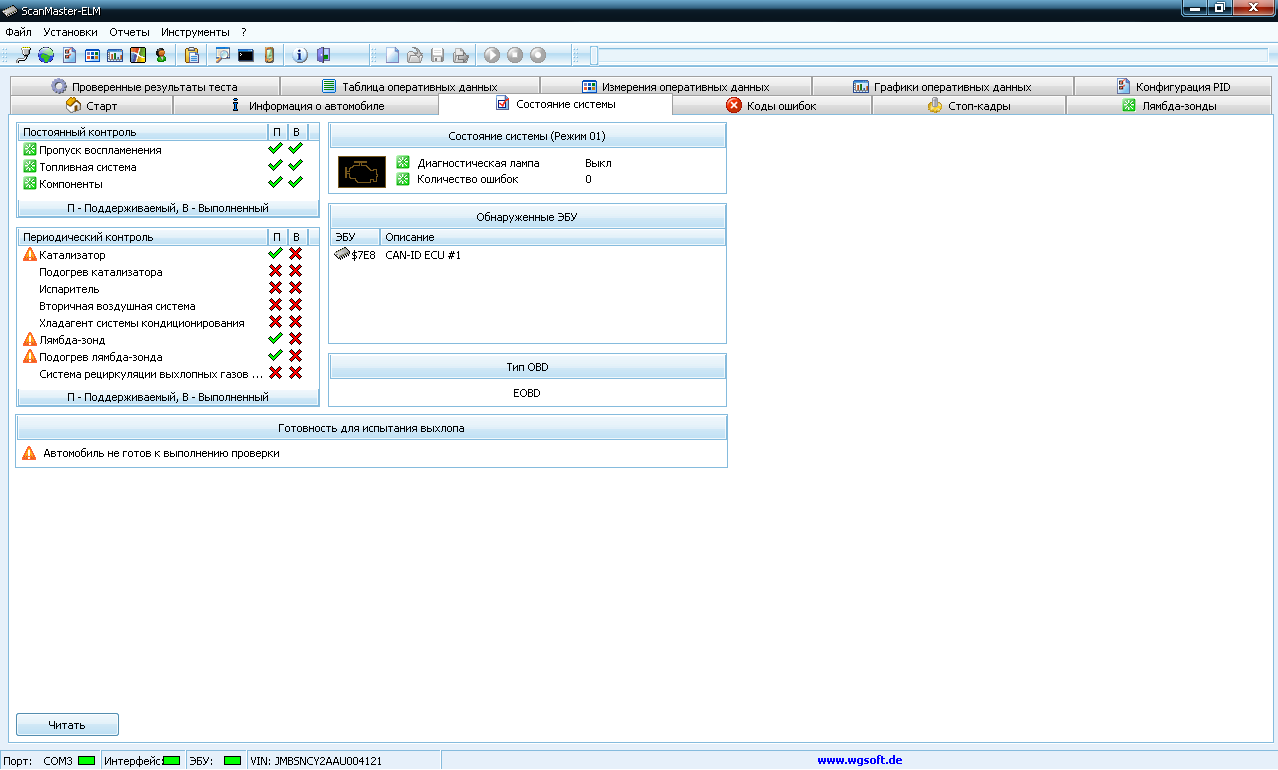Click the clipboard toolbar icon
The width and height of the screenshot is (1278, 770).
(192, 55)
